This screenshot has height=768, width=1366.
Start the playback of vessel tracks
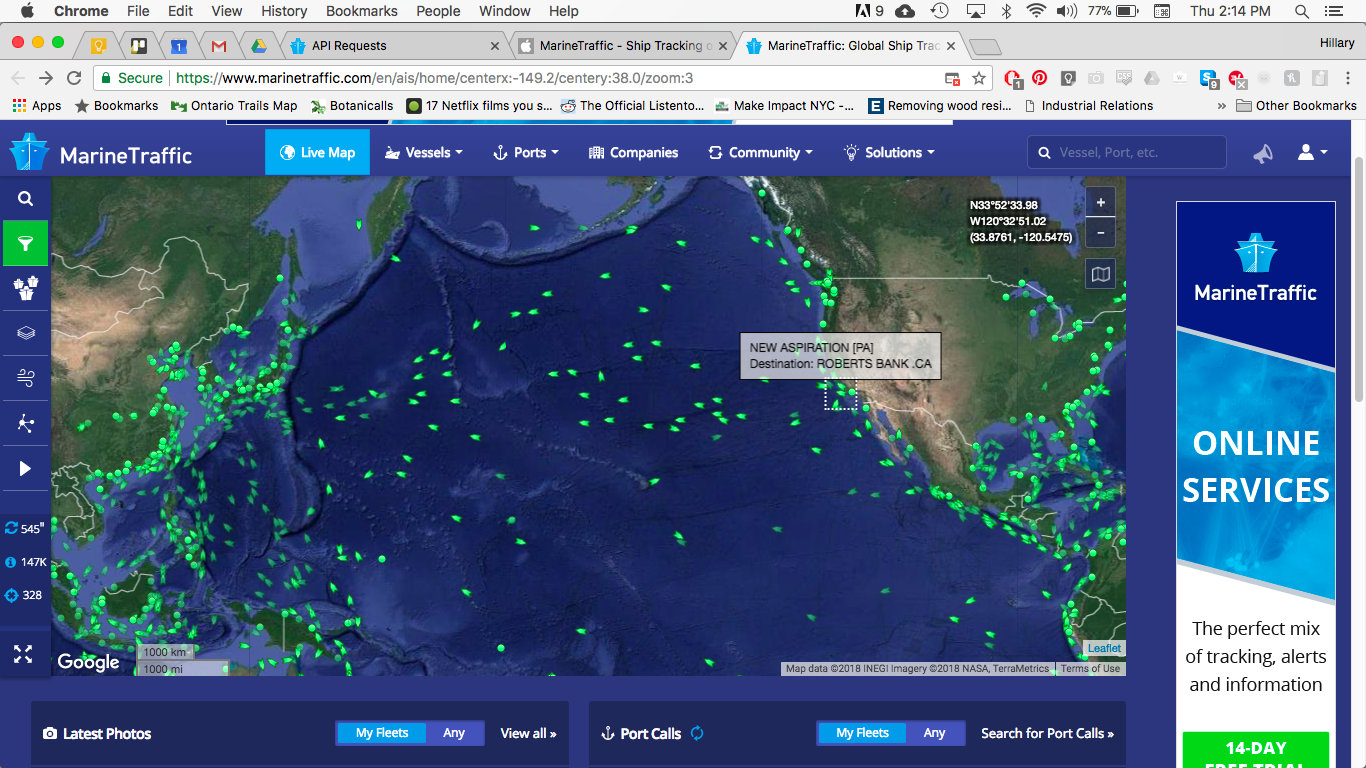25,468
